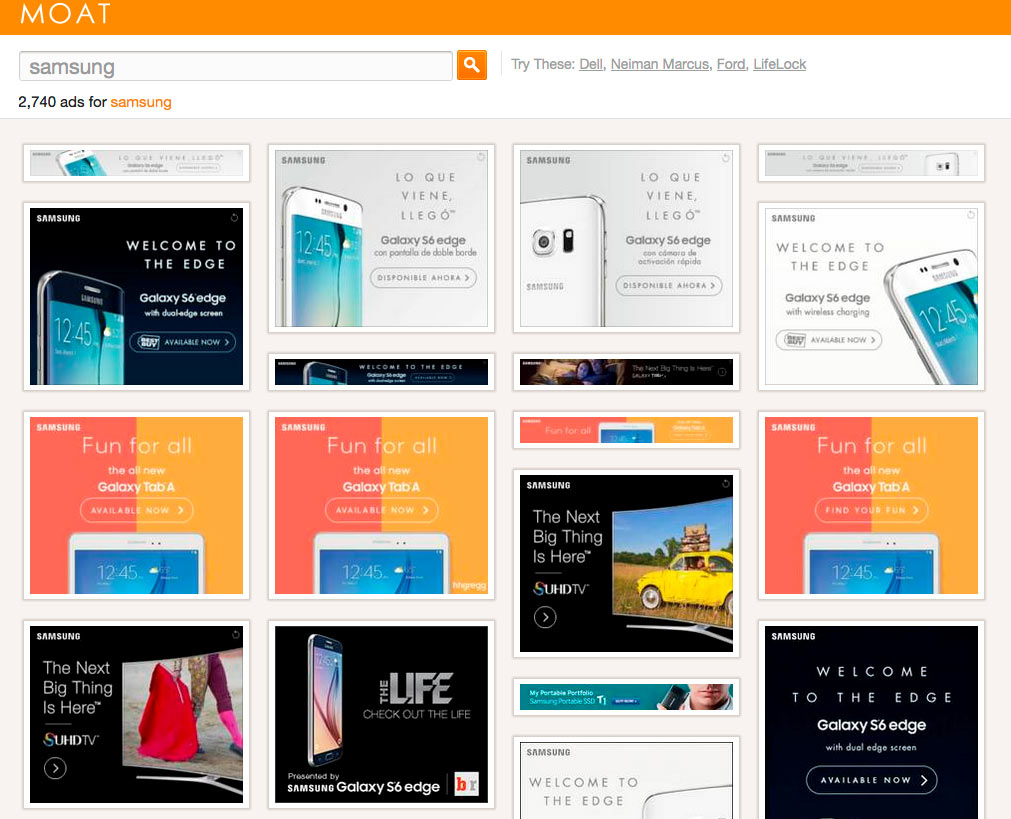Click circled arrow on red dress SUHD TV ad

pyautogui.click(x=55, y=768)
